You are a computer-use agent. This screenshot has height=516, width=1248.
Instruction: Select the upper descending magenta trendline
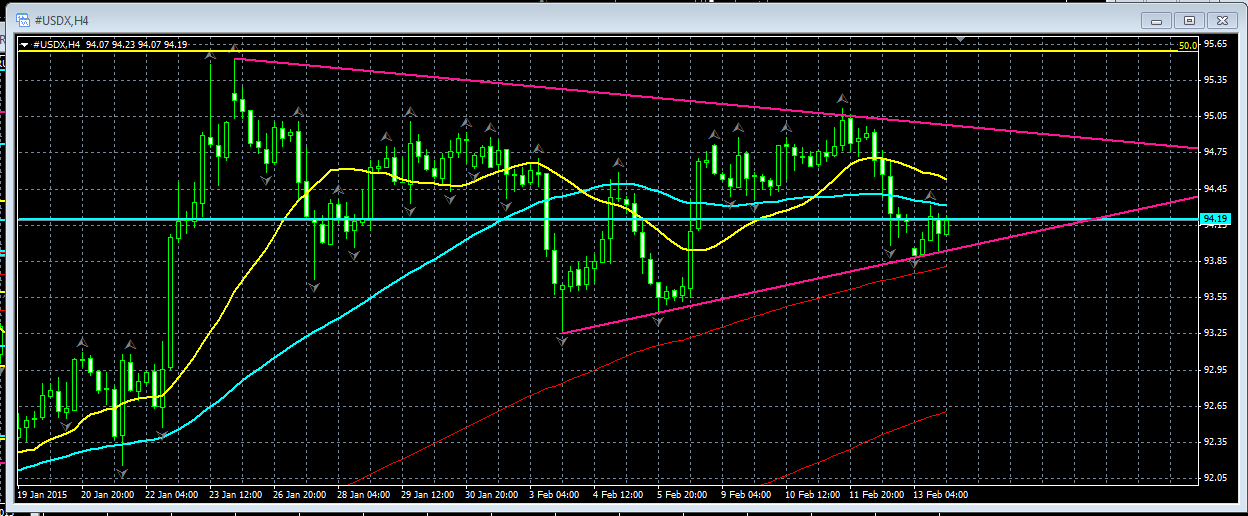point(700,102)
